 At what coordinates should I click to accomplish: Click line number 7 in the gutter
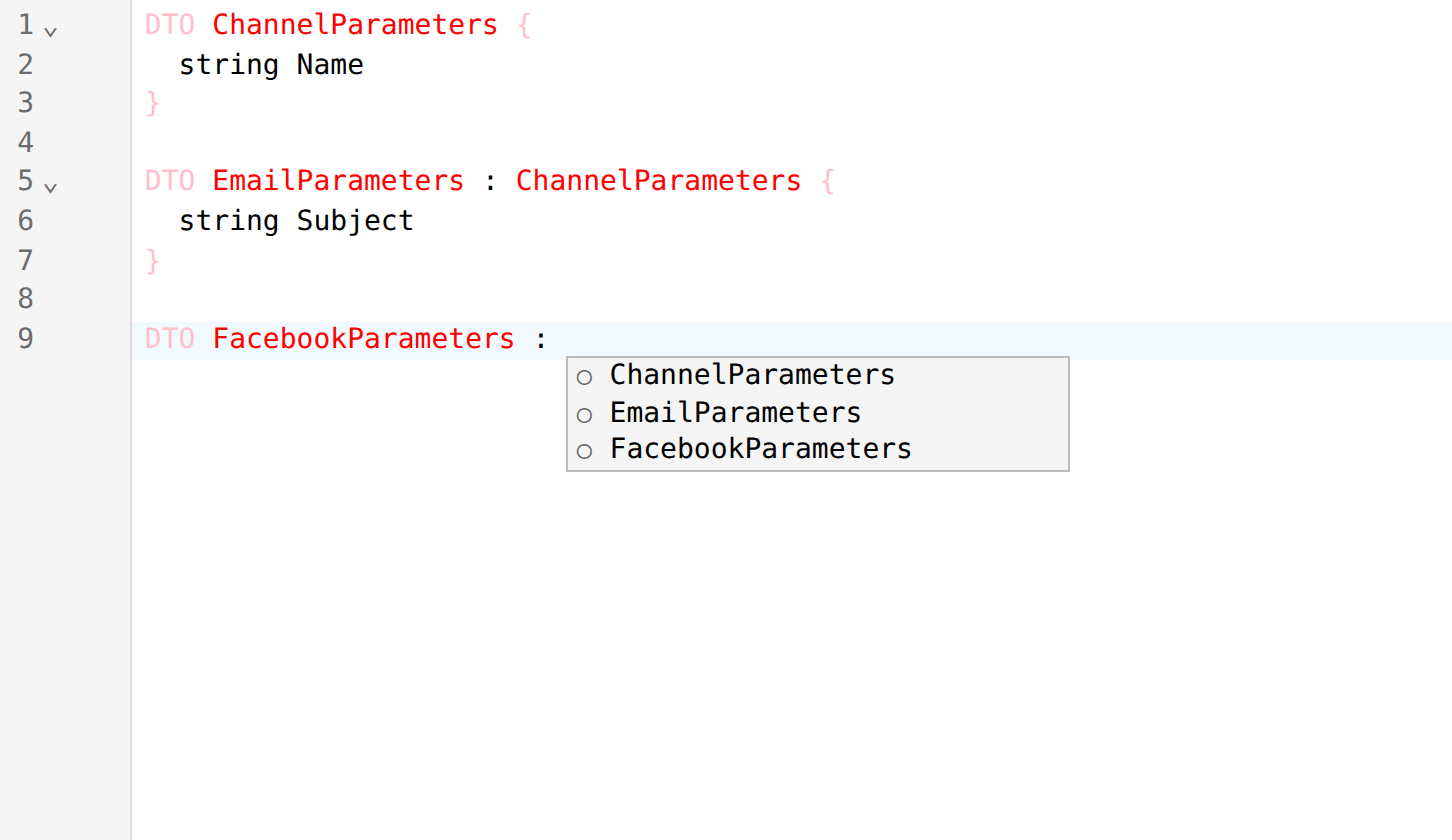tap(26, 260)
